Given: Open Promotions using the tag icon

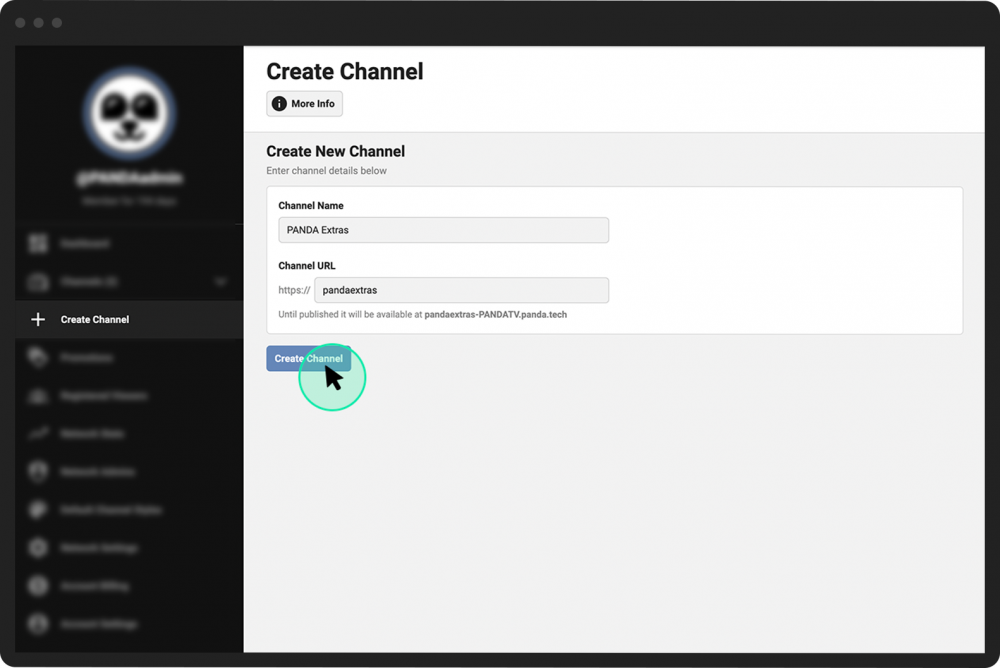Looking at the screenshot, I should point(37,357).
